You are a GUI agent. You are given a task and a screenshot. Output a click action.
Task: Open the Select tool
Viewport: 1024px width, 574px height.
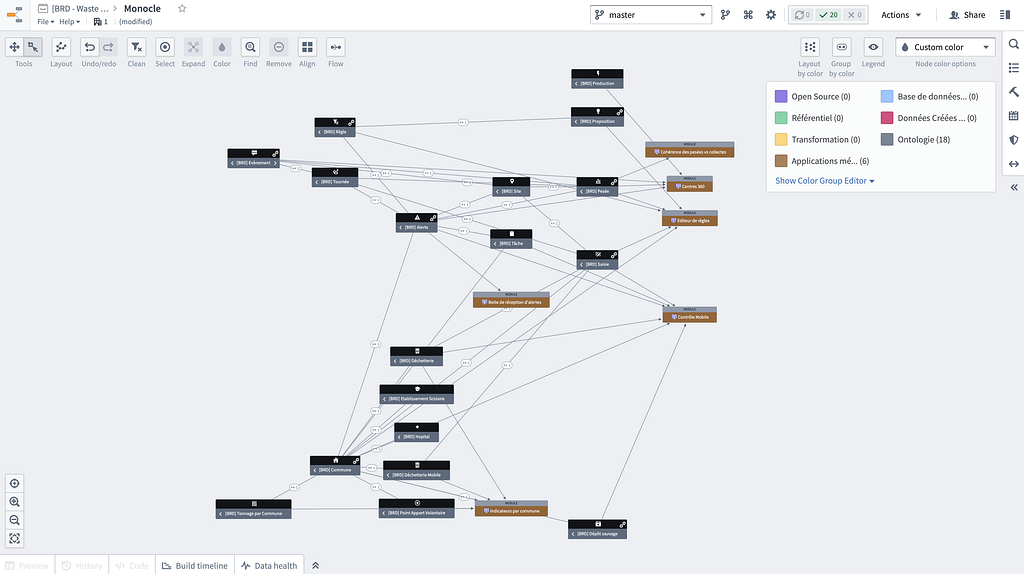(165, 47)
